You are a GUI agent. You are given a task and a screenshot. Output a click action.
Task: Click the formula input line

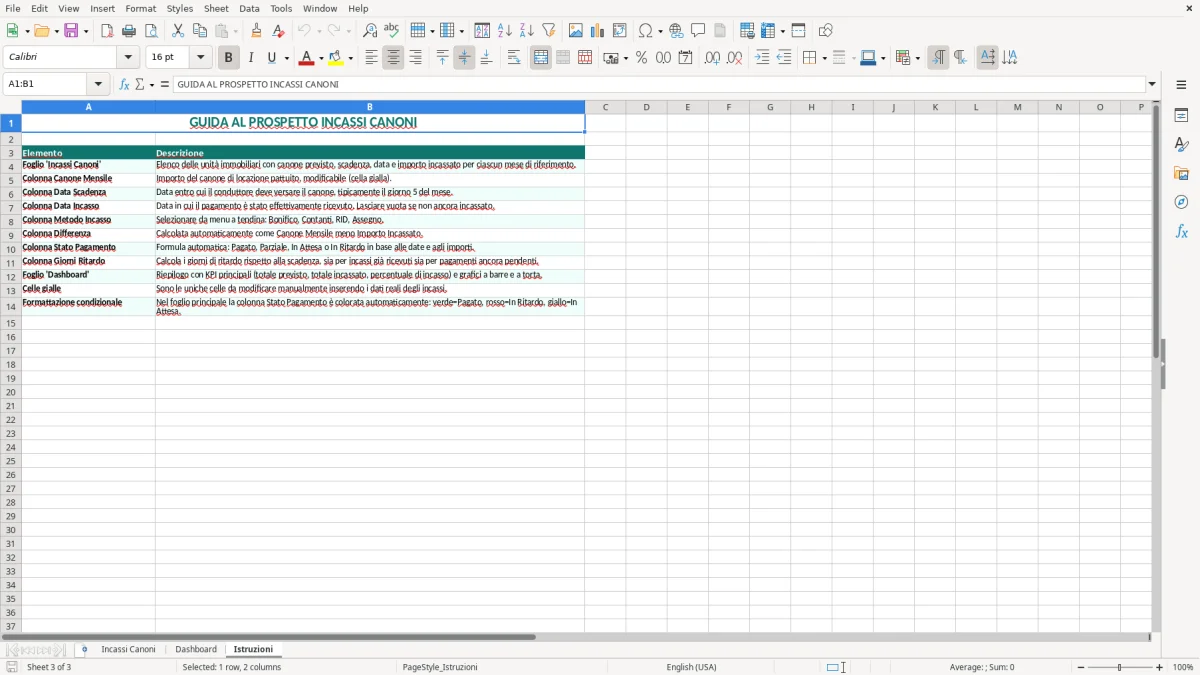[659, 84]
